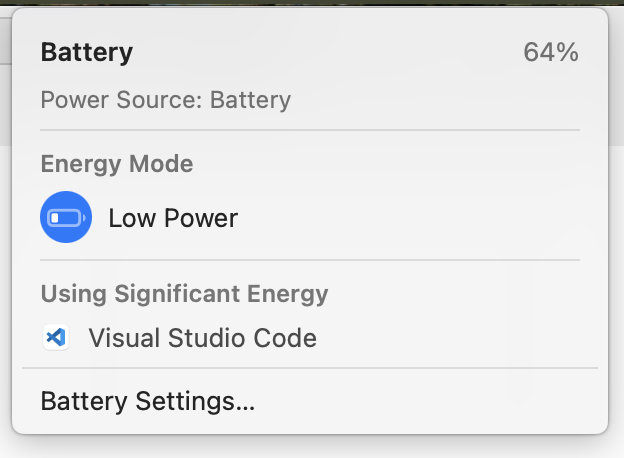Image resolution: width=624 pixels, height=458 pixels.
Task: Click the word Significant in section header
Action: [177, 294]
